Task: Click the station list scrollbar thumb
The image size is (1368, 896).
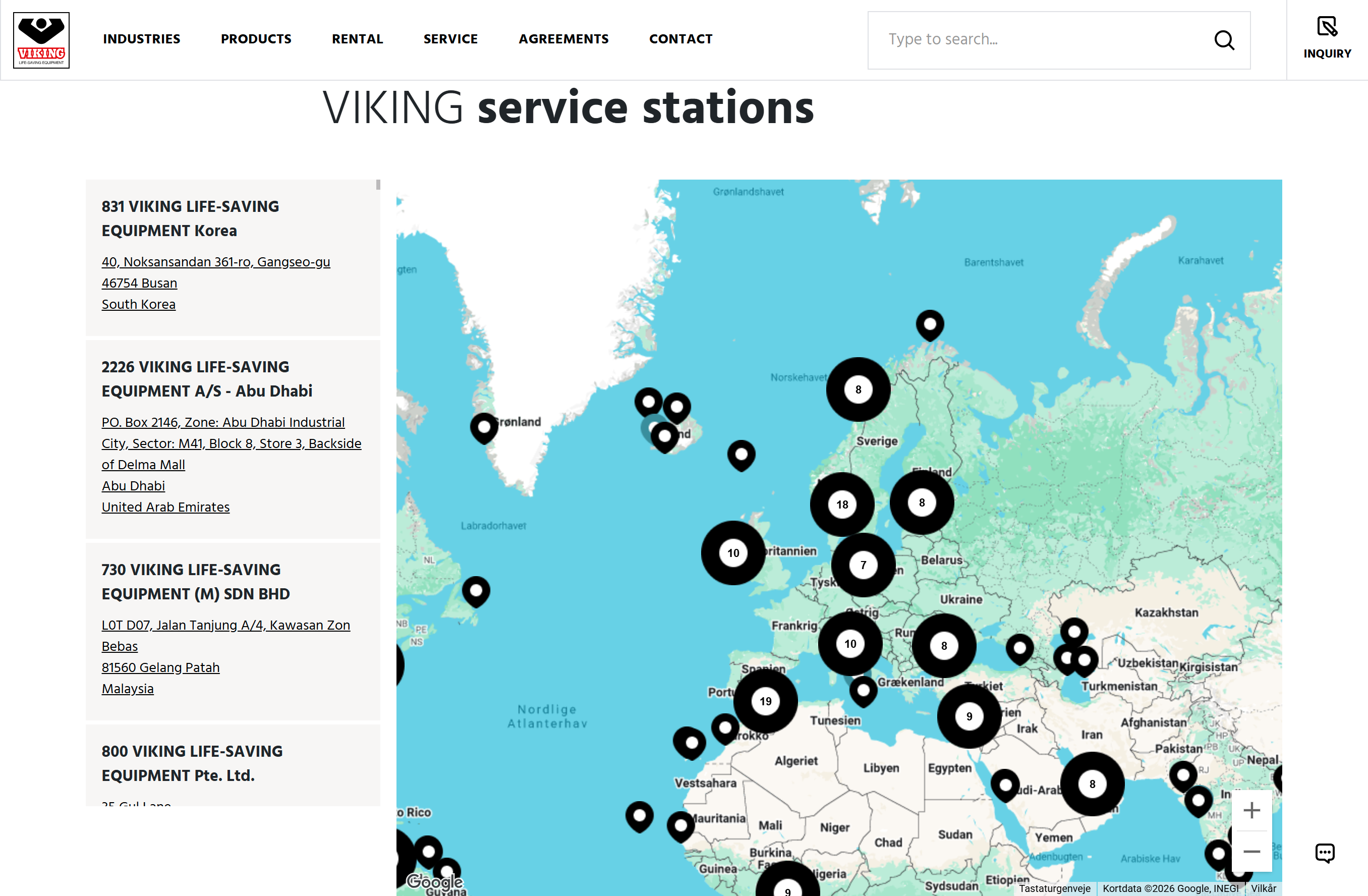Action: [x=378, y=185]
